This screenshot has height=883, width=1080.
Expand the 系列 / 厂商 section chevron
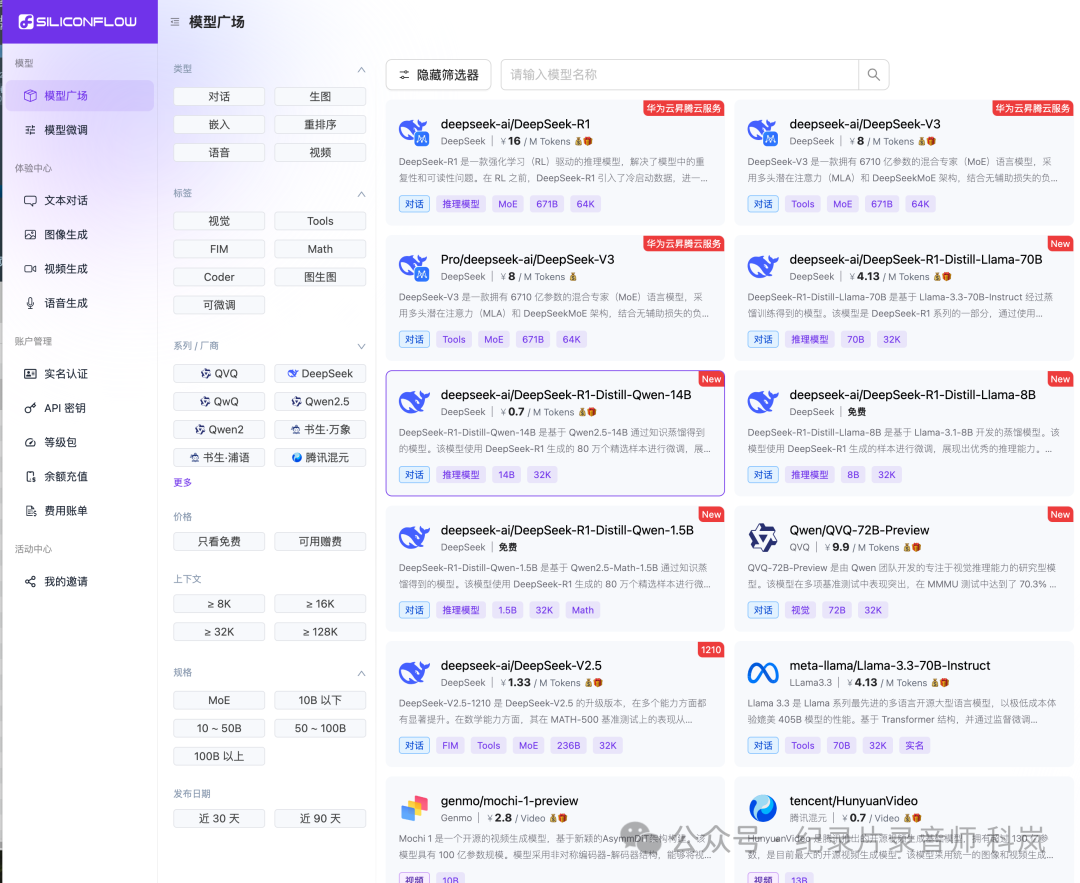click(x=362, y=346)
